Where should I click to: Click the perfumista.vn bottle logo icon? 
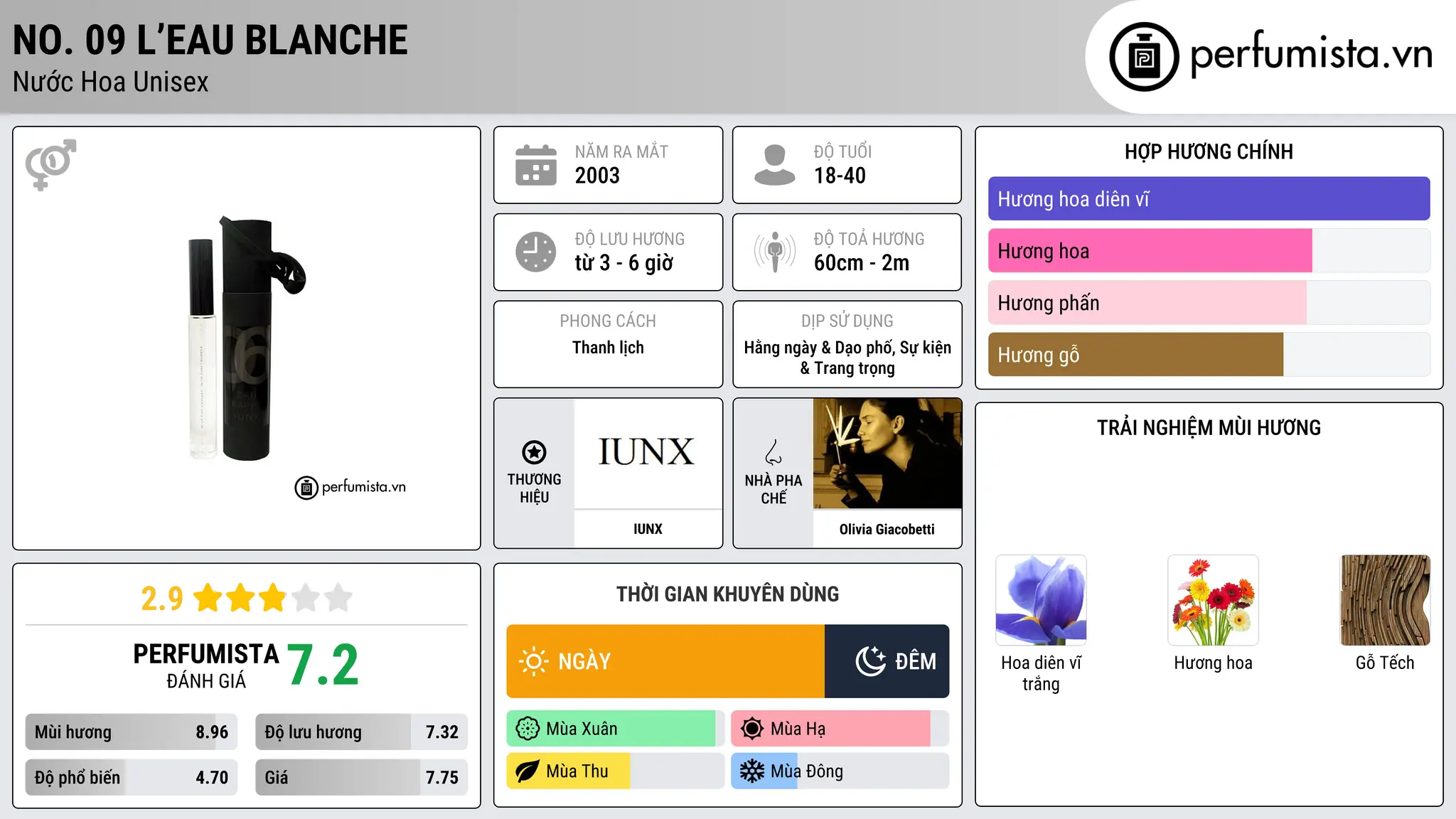point(1144,57)
